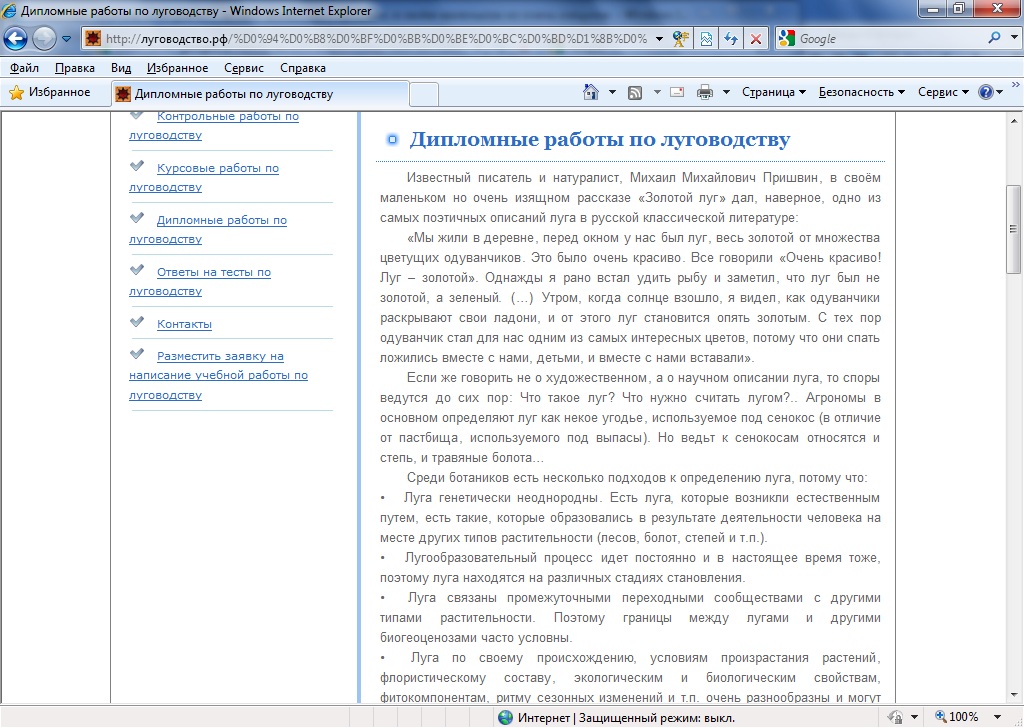Click the Google icon in search box
Screen dimensions: 1024x728
[787, 39]
